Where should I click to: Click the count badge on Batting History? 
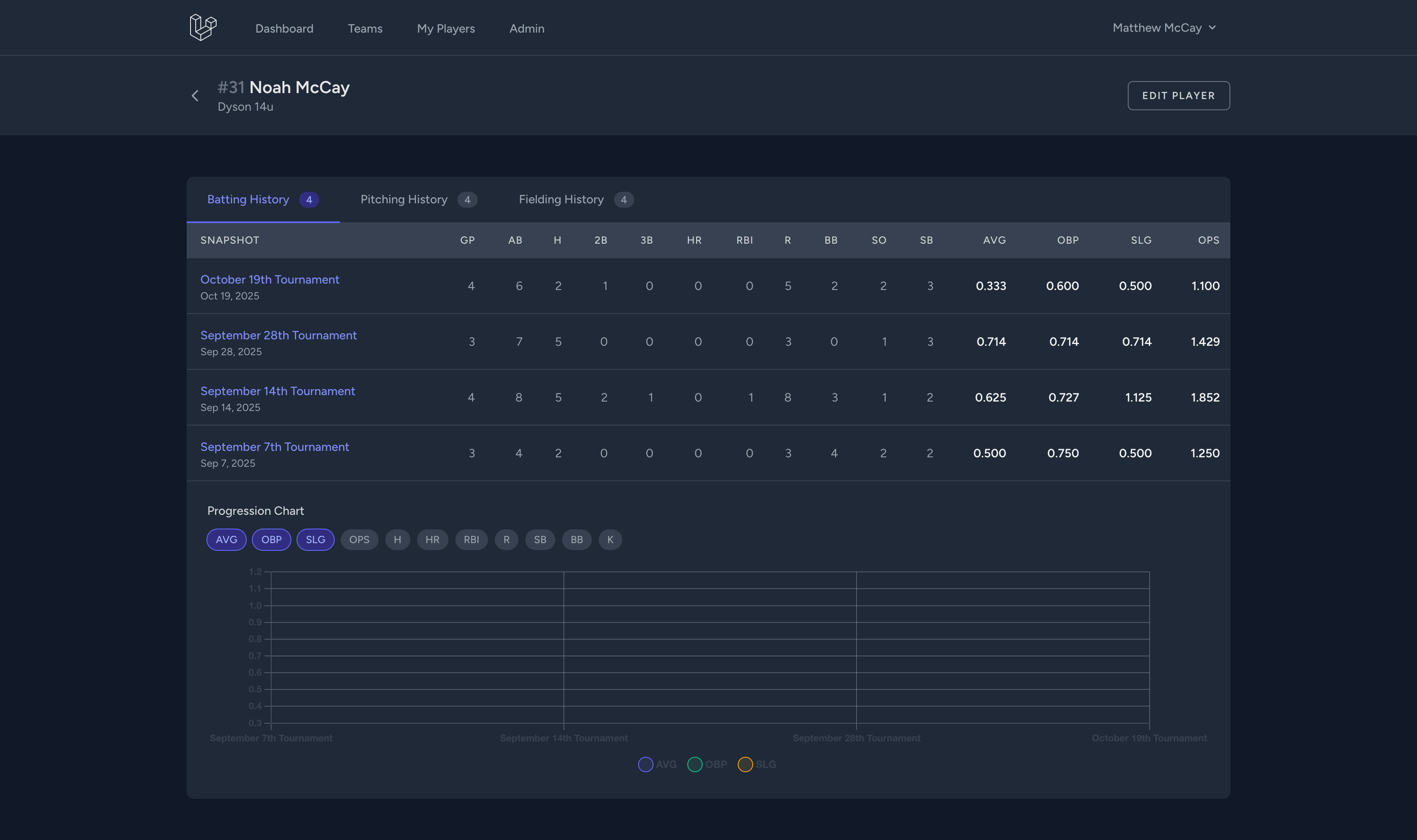click(309, 199)
